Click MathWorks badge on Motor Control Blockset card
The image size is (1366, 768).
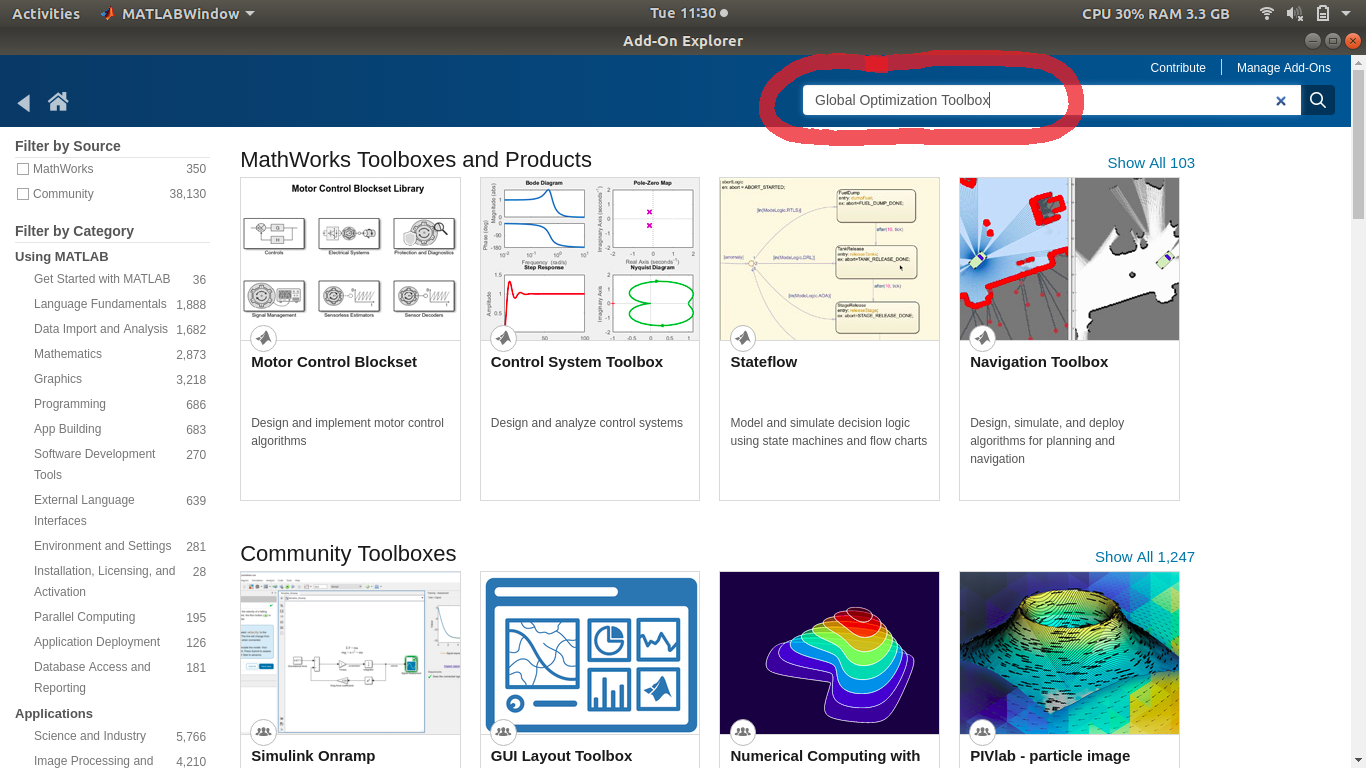(263, 338)
